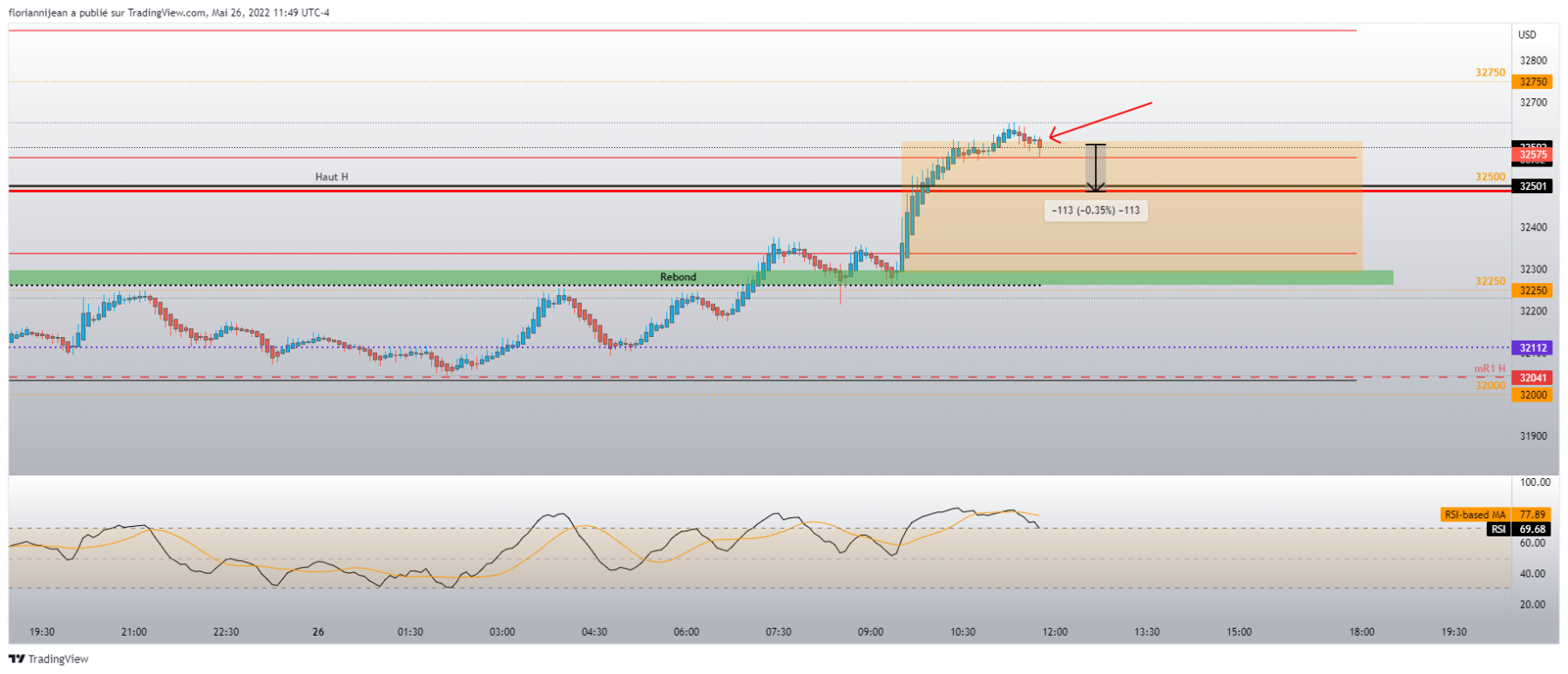Select the black 32501 price axis tag
1568x674 pixels.
pos(1533,186)
